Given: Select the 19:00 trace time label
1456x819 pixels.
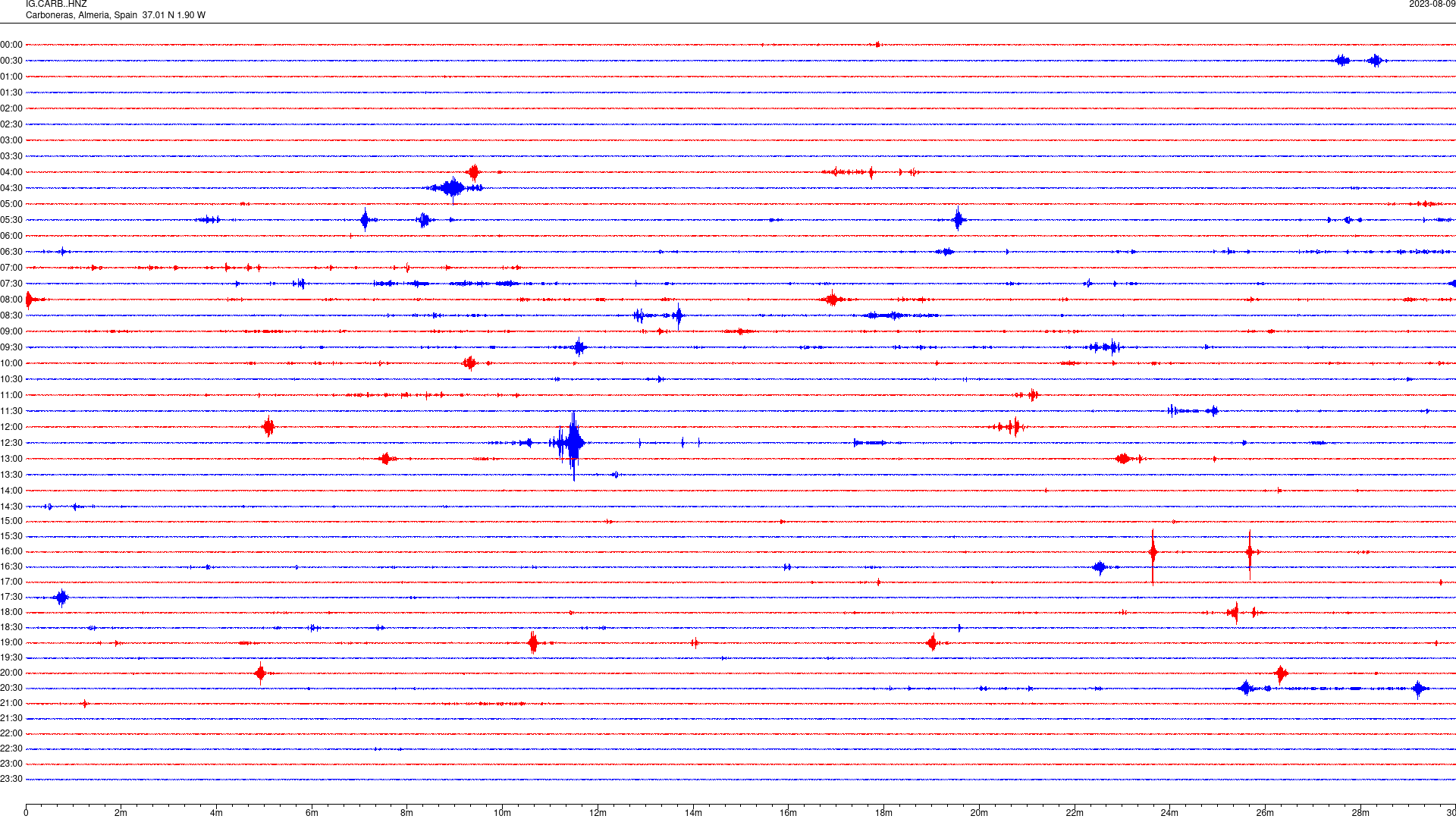Looking at the screenshot, I should tap(11, 642).
